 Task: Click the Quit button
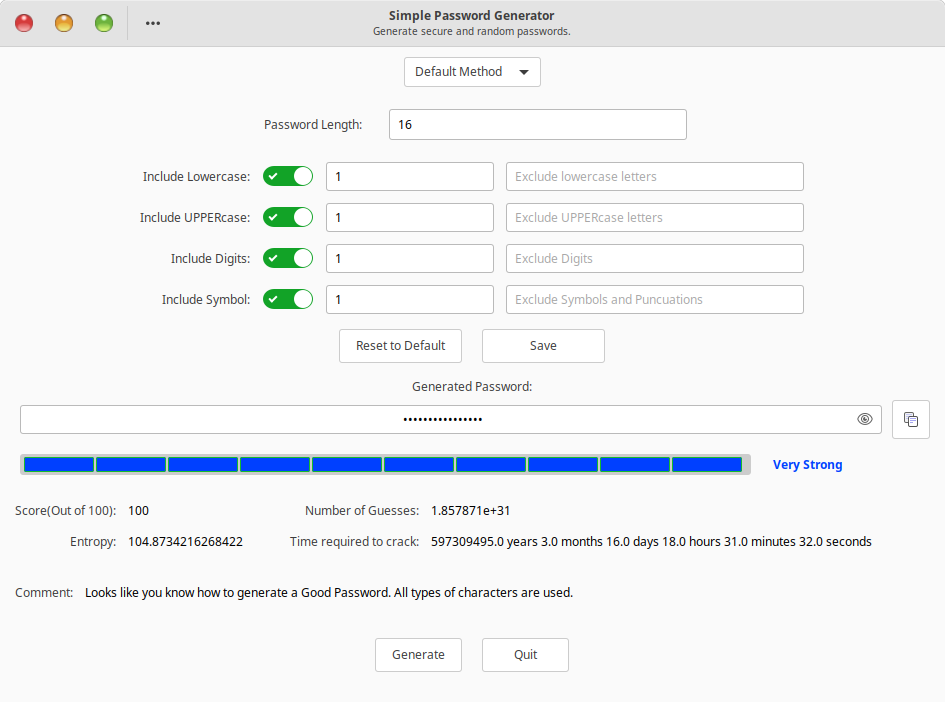click(524, 655)
